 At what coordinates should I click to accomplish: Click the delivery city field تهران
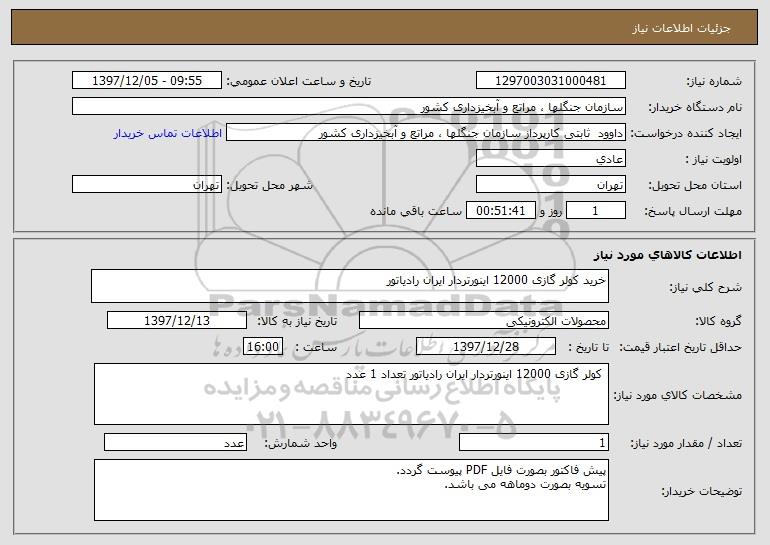[x=147, y=185]
